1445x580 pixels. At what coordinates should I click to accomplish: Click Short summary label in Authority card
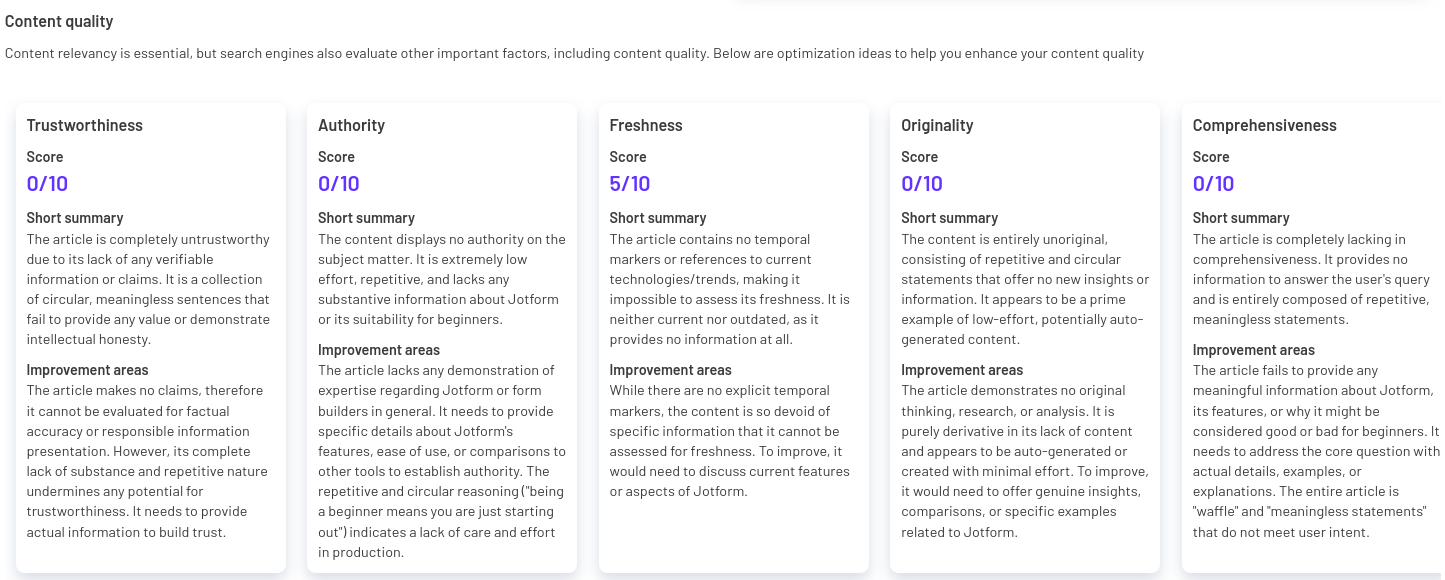pos(366,218)
